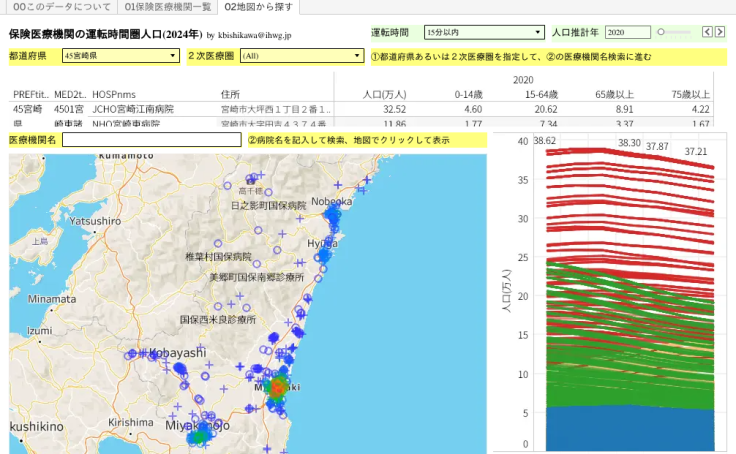Viewport: 736px width, 454px height.
Task: Click the Miyakonojo marker cluster
Action: [199, 437]
